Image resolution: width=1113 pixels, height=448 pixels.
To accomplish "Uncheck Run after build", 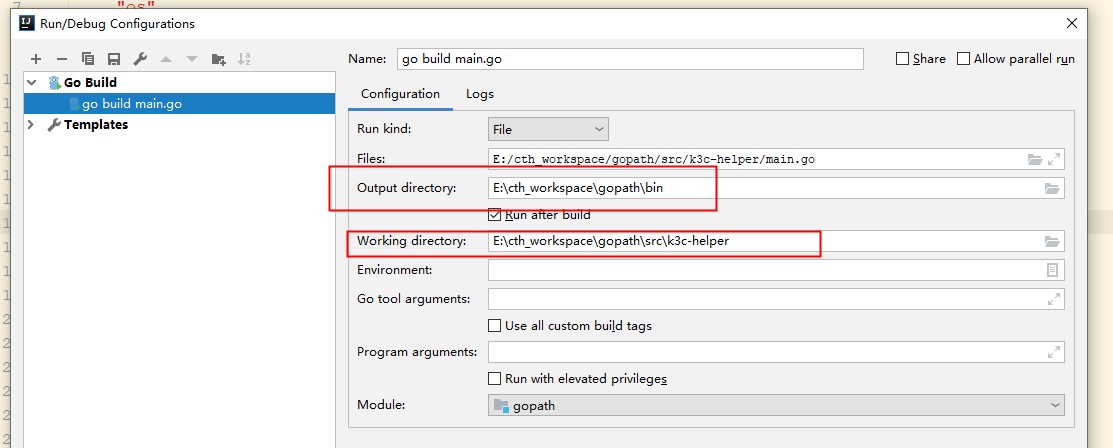I will [495, 214].
